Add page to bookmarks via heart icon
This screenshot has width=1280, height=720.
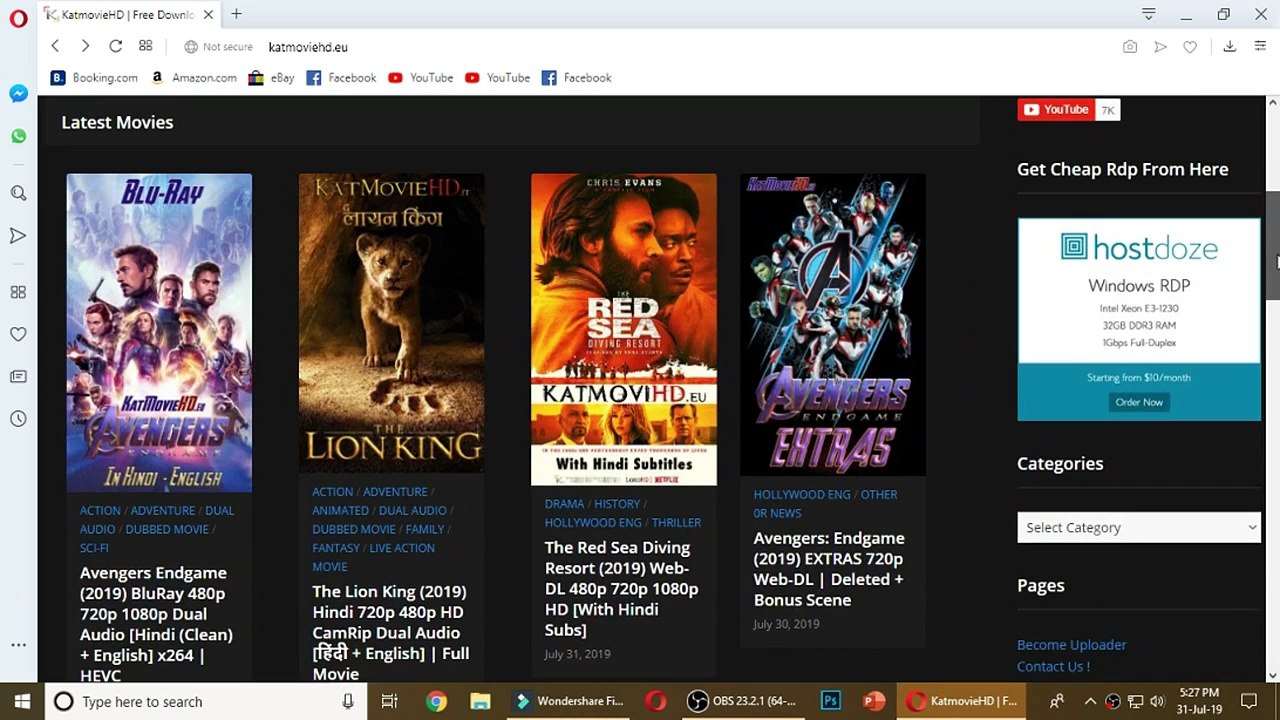point(1190,47)
